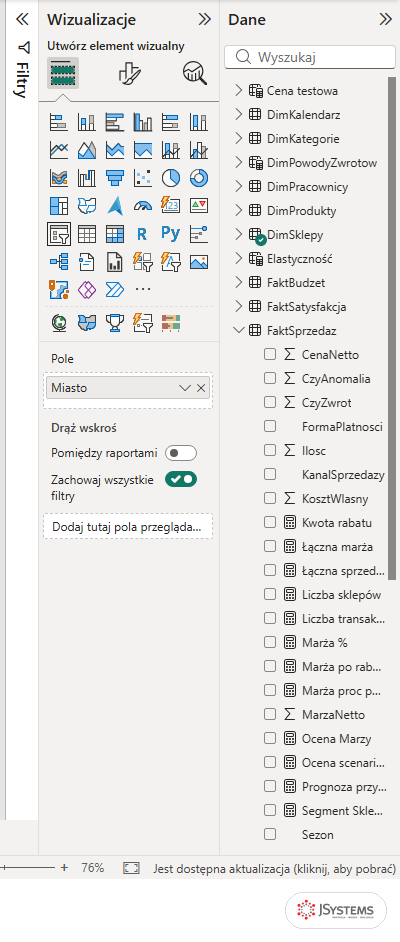400x942 pixels.
Task: Enable the KanalSprzedazy checkbox
Action: (270, 475)
